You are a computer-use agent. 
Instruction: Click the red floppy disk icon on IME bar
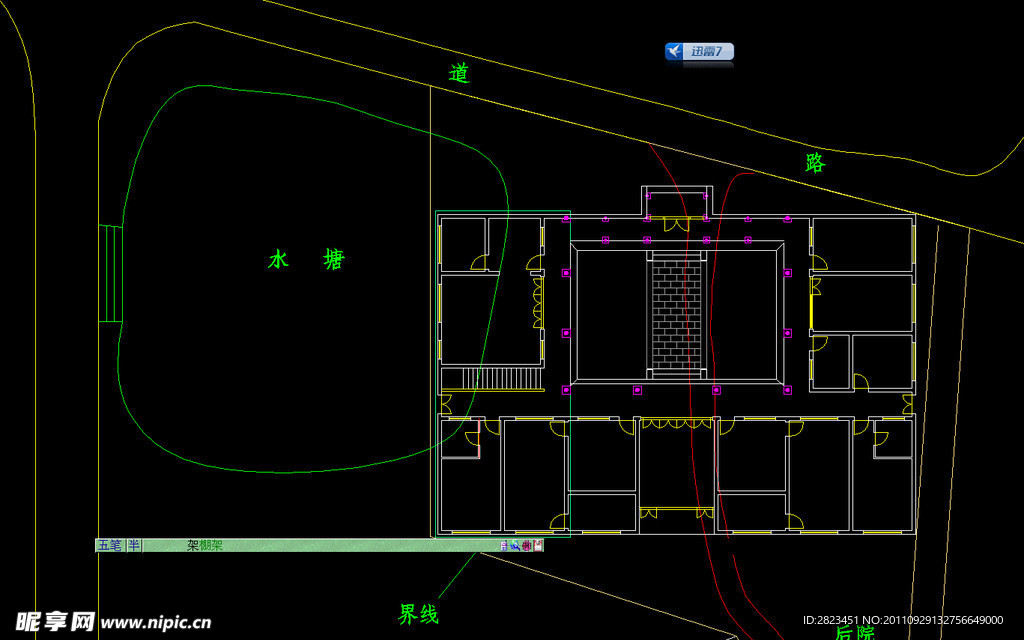click(x=537, y=546)
